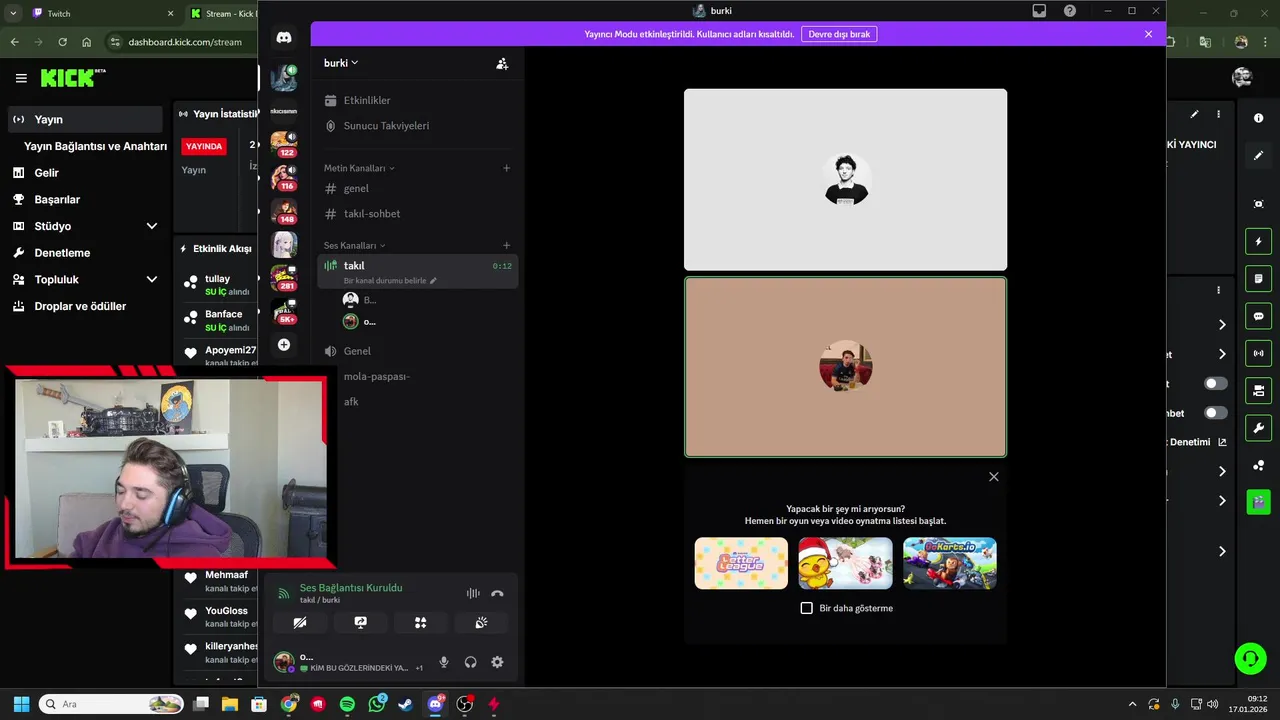Create channel in Ses Kanalları
The height and width of the screenshot is (720, 1280).
tap(506, 245)
